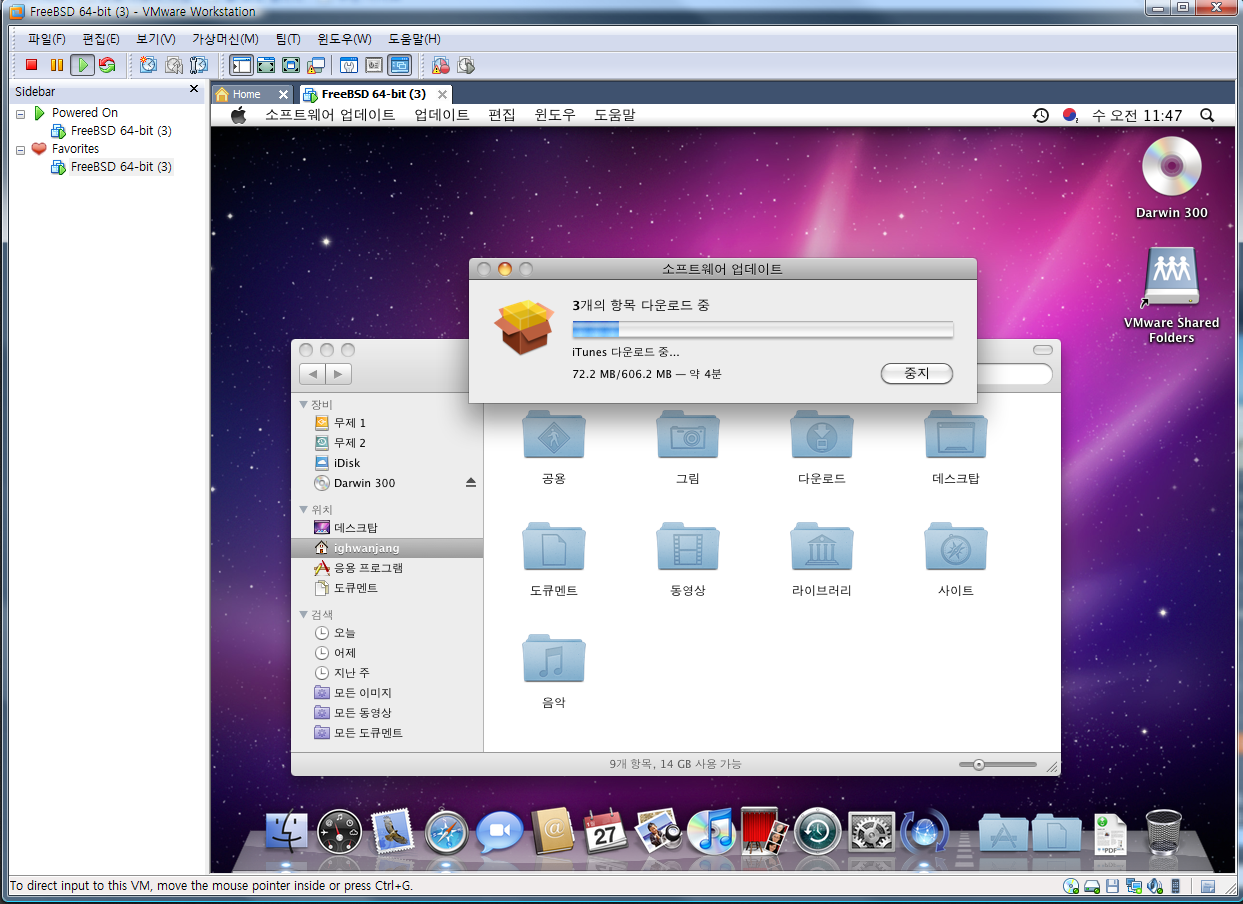Open Safari from the Dock
This screenshot has height=904, width=1243.
pyautogui.click(x=446, y=832)
